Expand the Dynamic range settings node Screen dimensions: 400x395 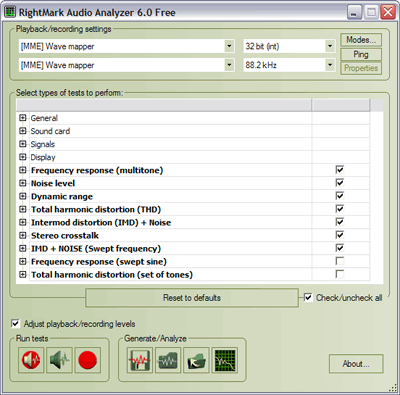coord(23,196)
